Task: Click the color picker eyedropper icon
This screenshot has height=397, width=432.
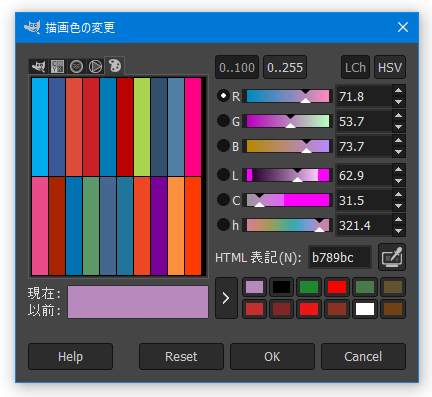Action: click(x=392, y=257)
